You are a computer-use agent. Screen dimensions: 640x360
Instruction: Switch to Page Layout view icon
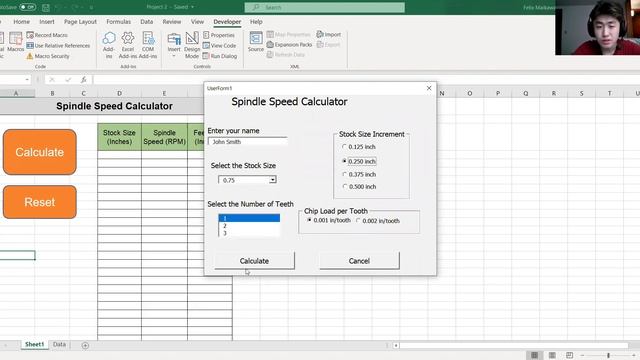point(552,355)
